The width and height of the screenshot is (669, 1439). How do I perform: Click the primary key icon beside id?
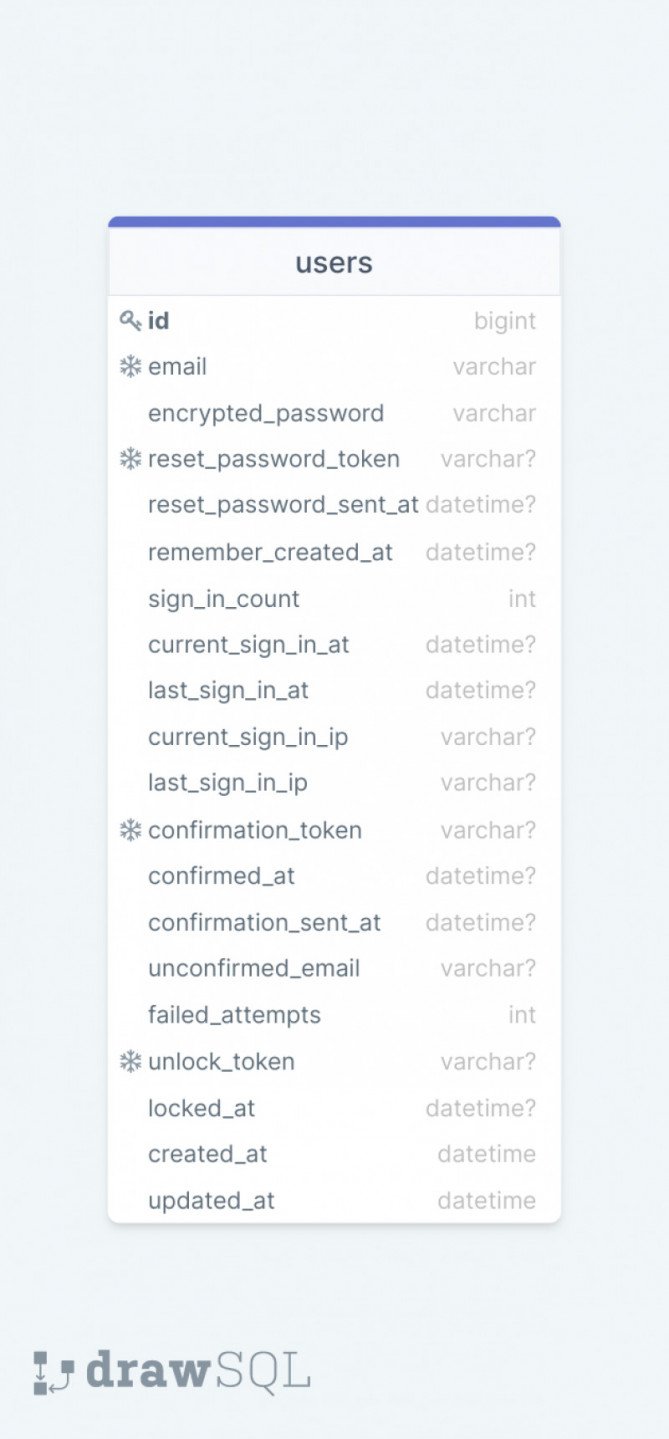pos(130,321)
